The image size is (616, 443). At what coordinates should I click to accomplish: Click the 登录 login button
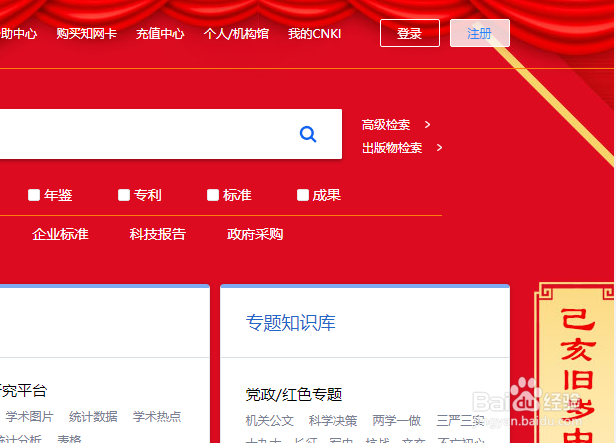[x=410, y=33]
